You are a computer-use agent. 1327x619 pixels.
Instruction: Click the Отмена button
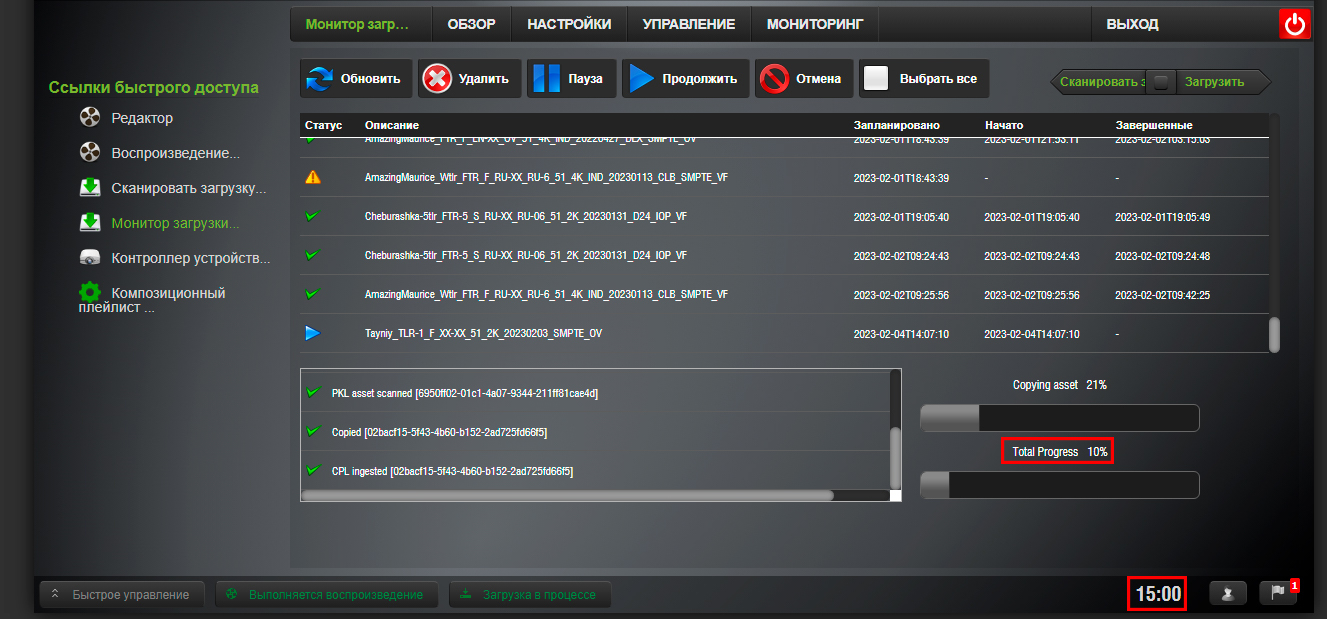point(804,78)
